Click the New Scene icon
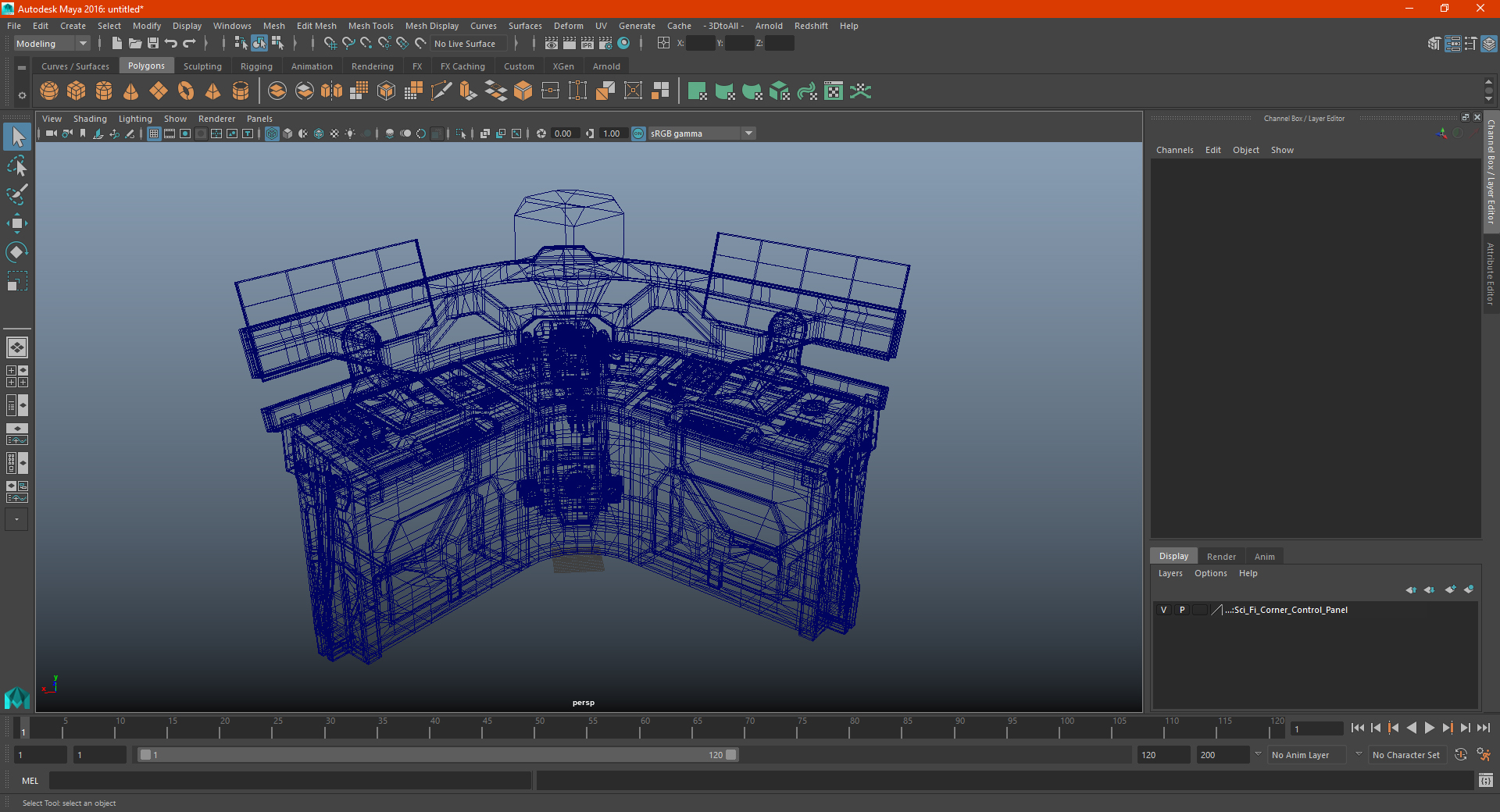 pos(117,44)
